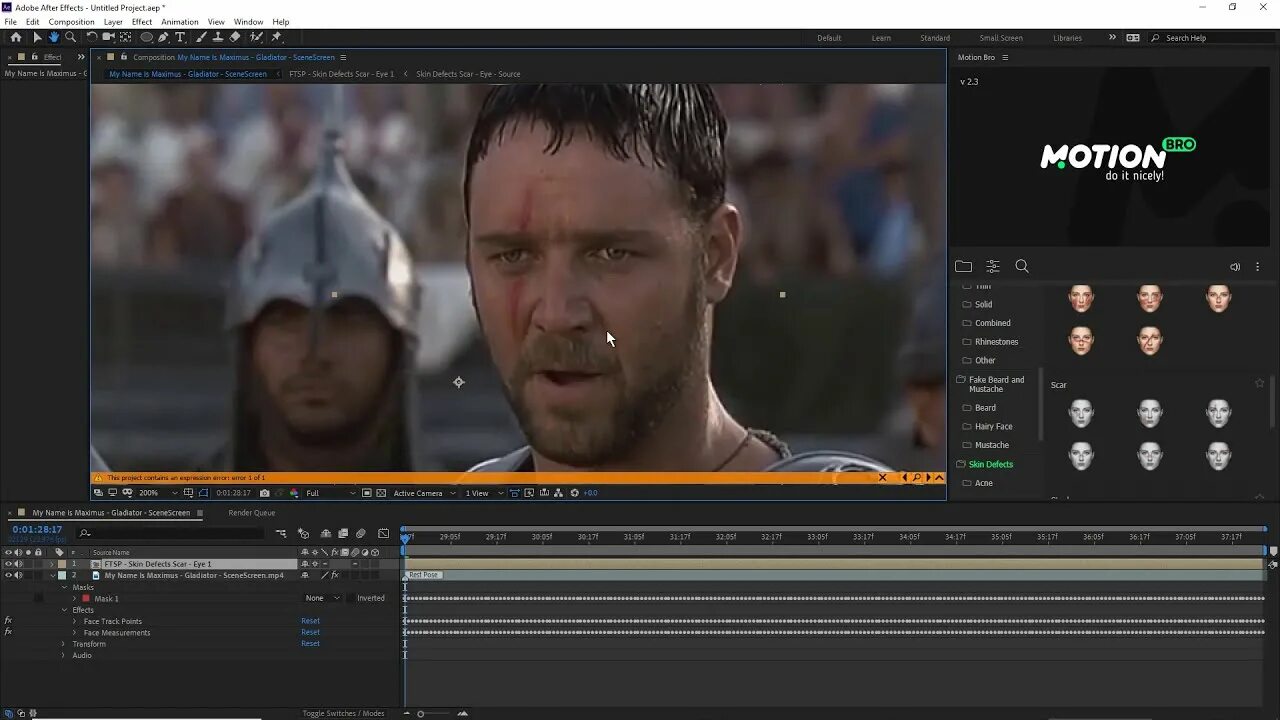This screenshot has width=1280, height=720.
Task: Open the Active Camera dropdown
Action: click(x=424, y=493)
